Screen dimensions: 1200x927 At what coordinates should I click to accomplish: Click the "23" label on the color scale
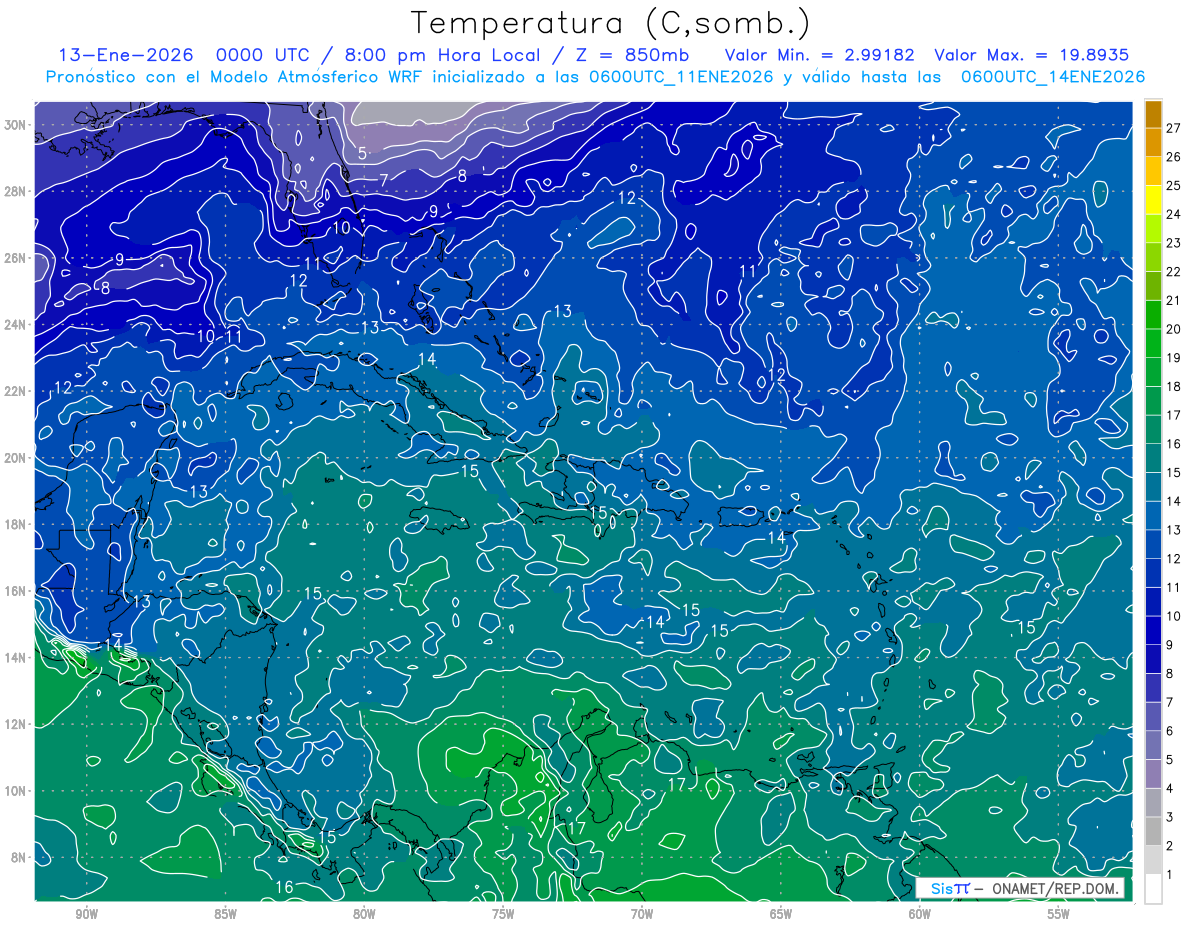[1174, 242]
